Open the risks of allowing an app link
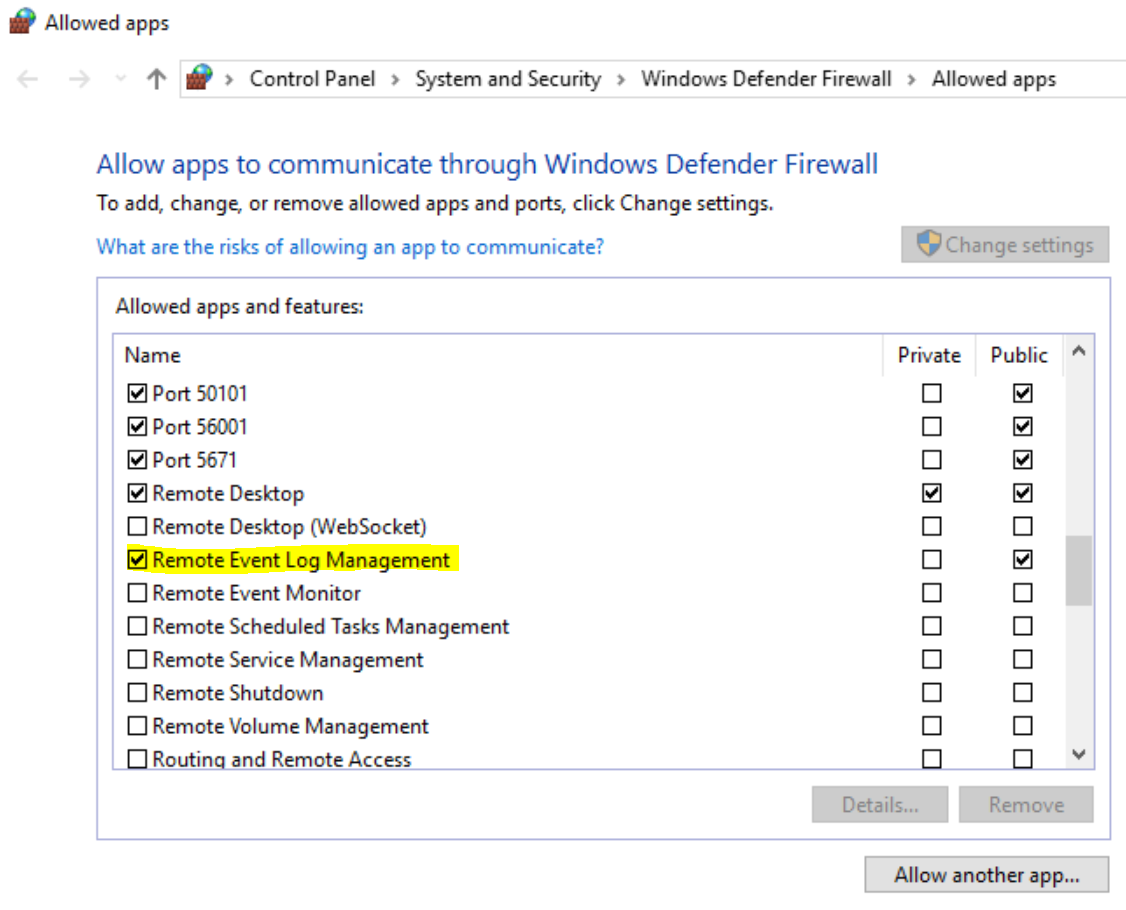The image size is (1126, 910). click(350, 246)
